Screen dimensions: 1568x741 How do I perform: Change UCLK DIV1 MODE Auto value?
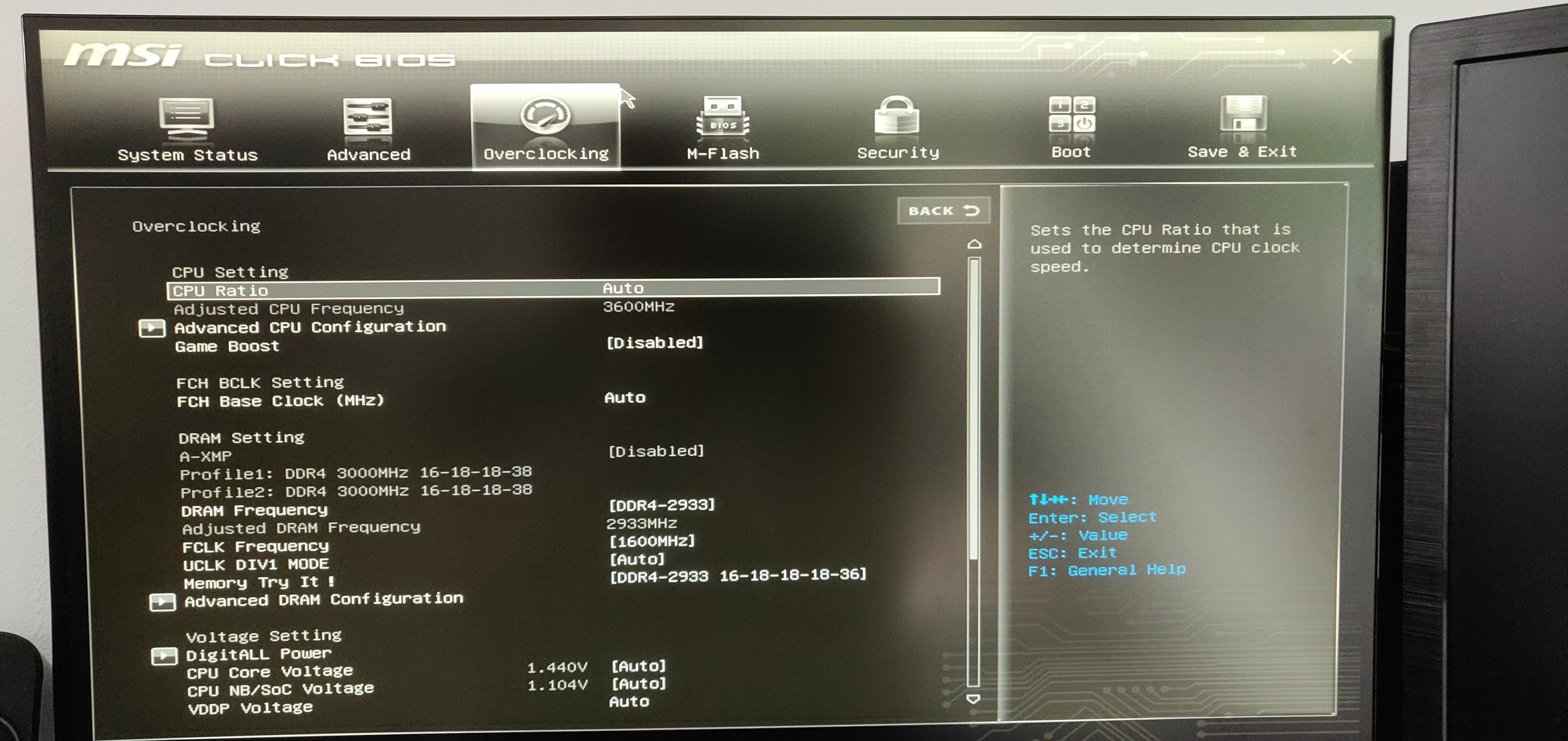[x=637, y=559]
